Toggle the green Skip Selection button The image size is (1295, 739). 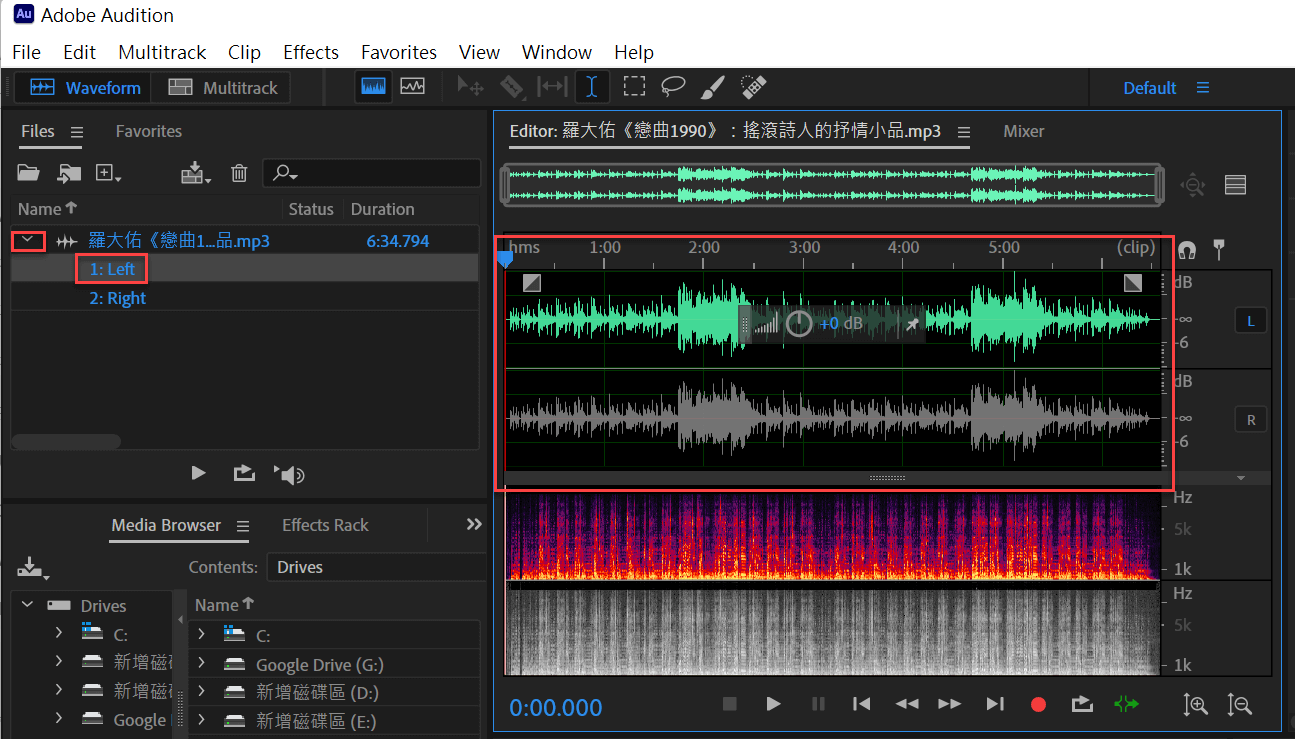[x=1126, y=704]
